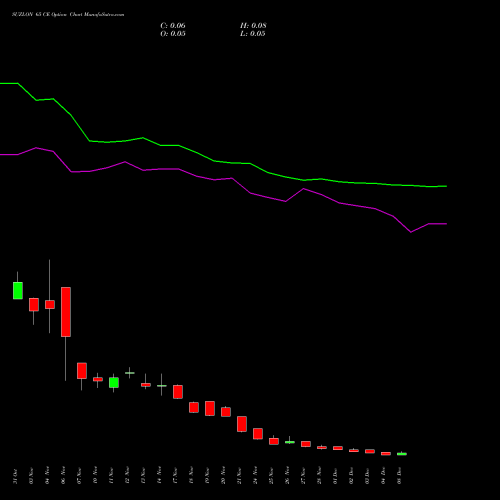500x500 pixels.
Task: Click the red candlestick for 17 Nov
Action: (178, 392)
